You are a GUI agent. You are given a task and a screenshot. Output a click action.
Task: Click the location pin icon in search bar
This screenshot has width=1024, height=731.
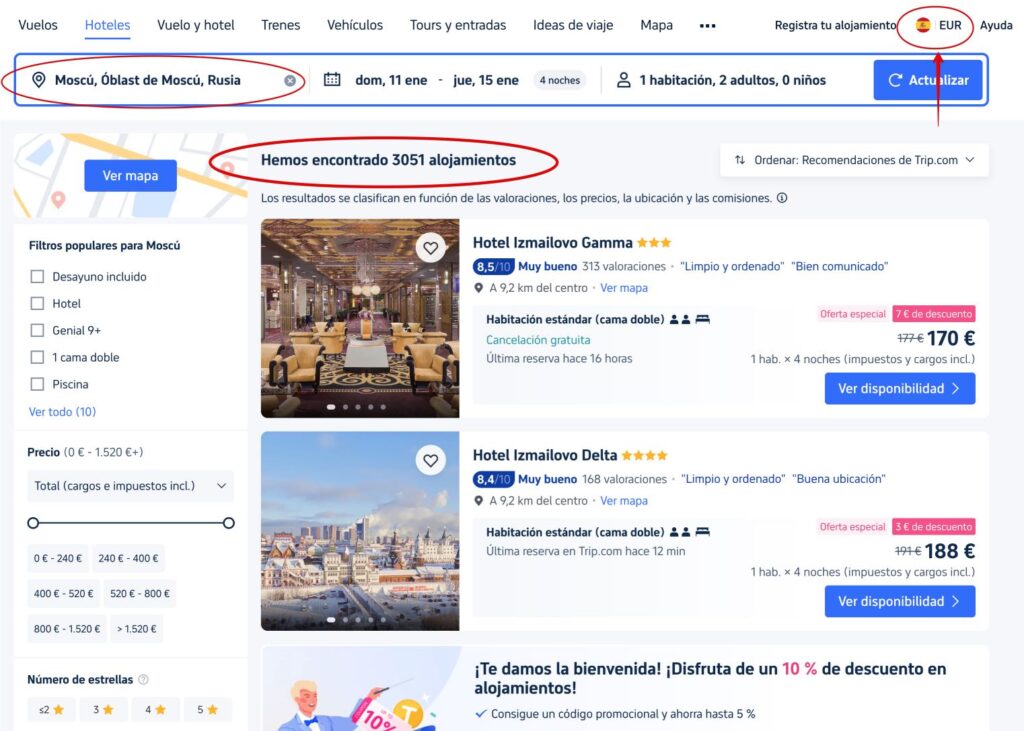tap(38, 80)
